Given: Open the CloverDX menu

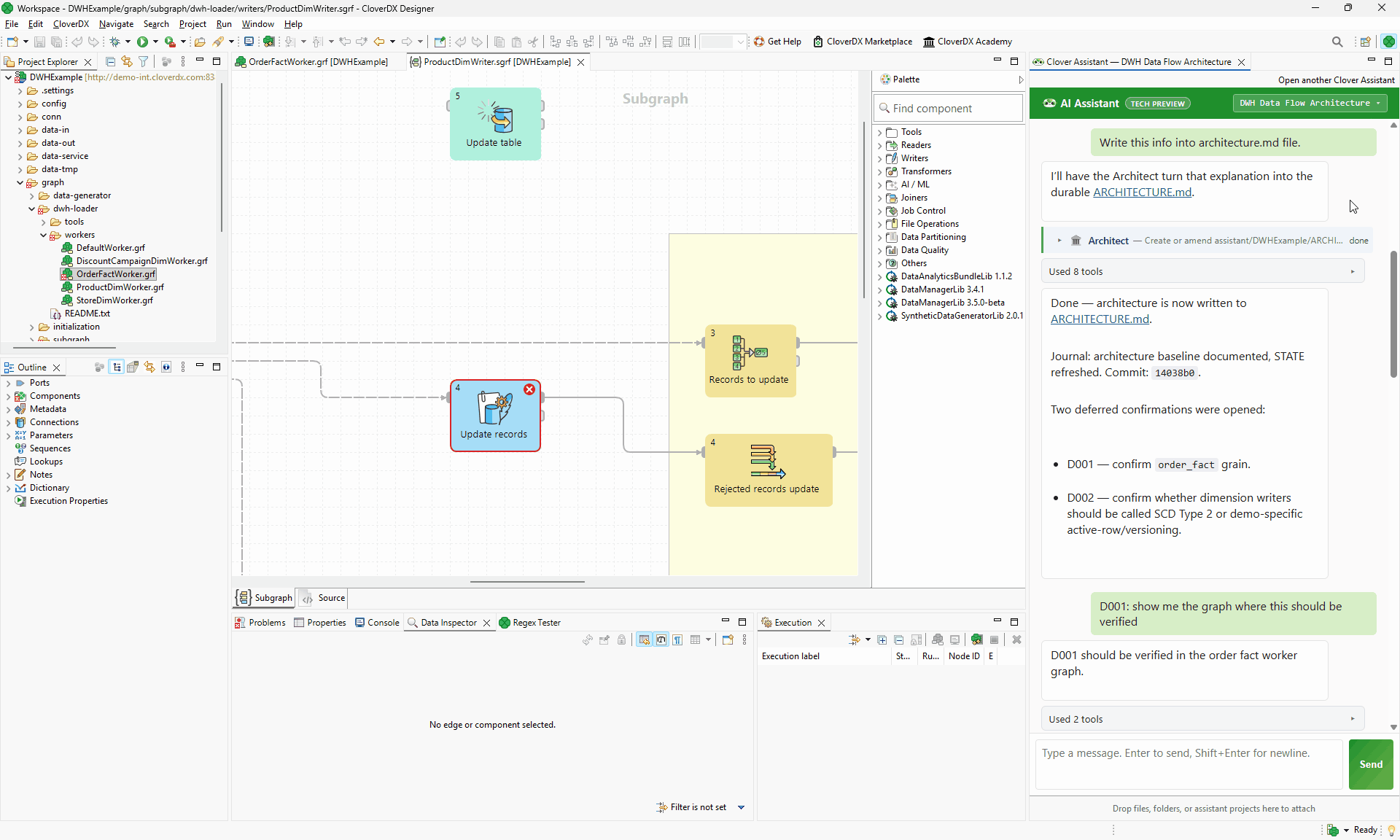Looking at the screenshot, I should point(71,24).
